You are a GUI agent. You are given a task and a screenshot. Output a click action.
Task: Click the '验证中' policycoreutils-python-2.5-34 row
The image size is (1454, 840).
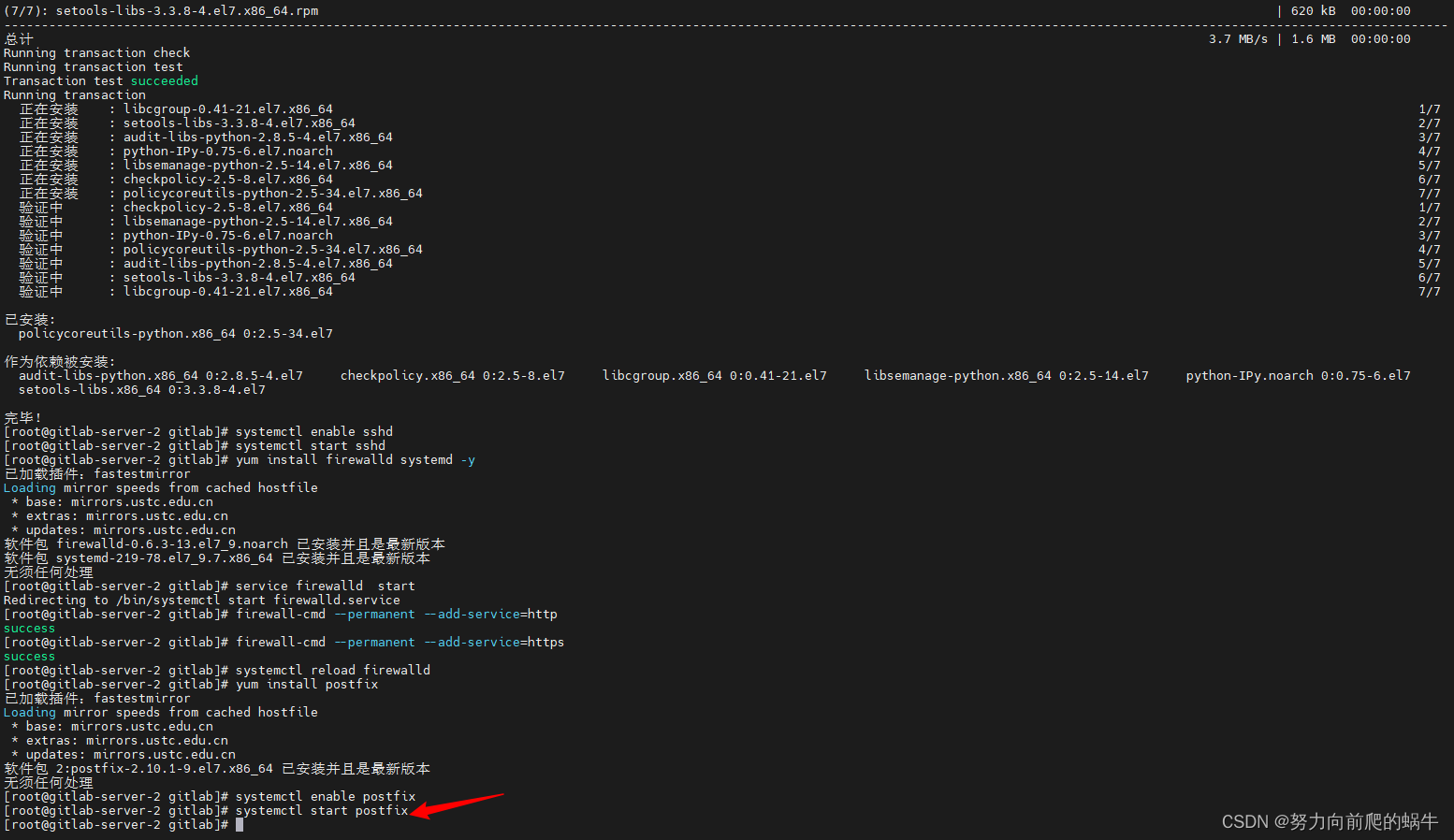click(x=730, y=250)
